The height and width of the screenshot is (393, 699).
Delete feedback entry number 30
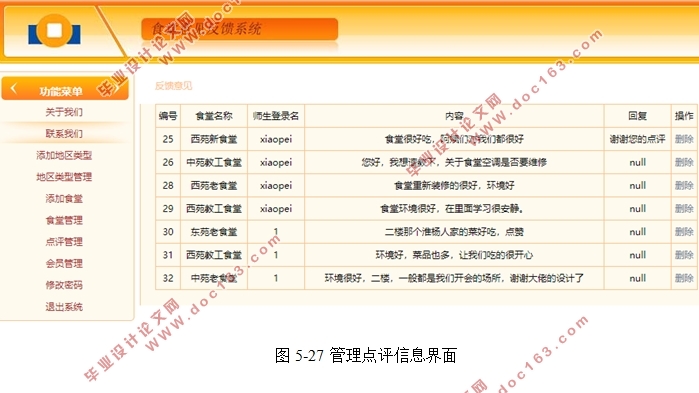pos(684,232)
